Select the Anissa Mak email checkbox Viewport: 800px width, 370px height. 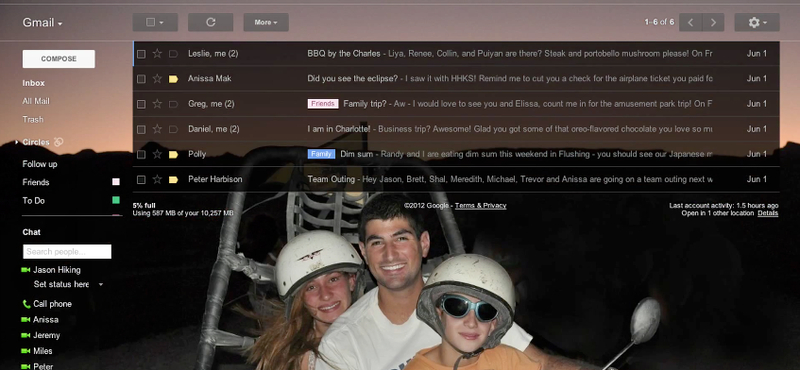pos(141,79)
